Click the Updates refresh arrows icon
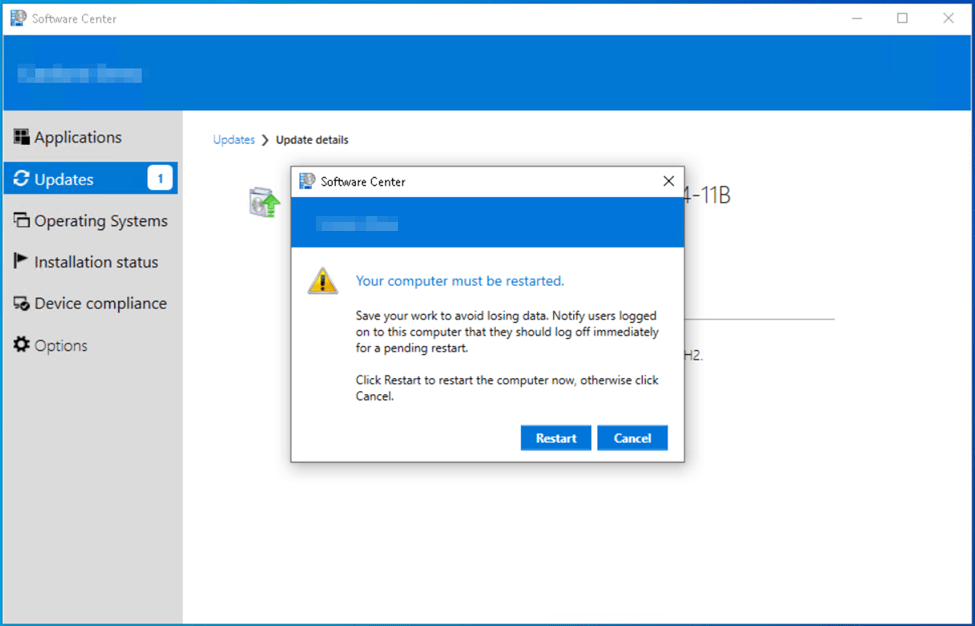Image resolution: width=975 pixels, height=626 pixels. pyautogui.click(x=21, y=179)
